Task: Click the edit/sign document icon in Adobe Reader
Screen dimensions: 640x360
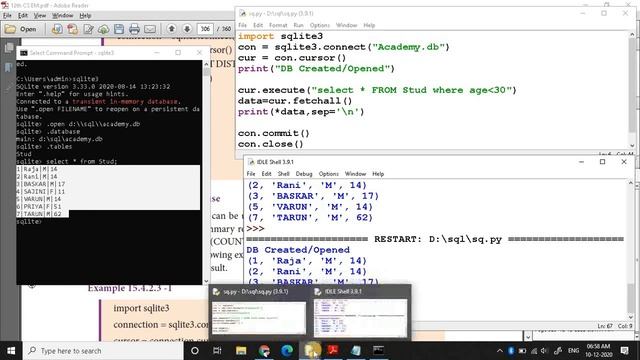Action: pyautogui.click(x=88, y=29)
